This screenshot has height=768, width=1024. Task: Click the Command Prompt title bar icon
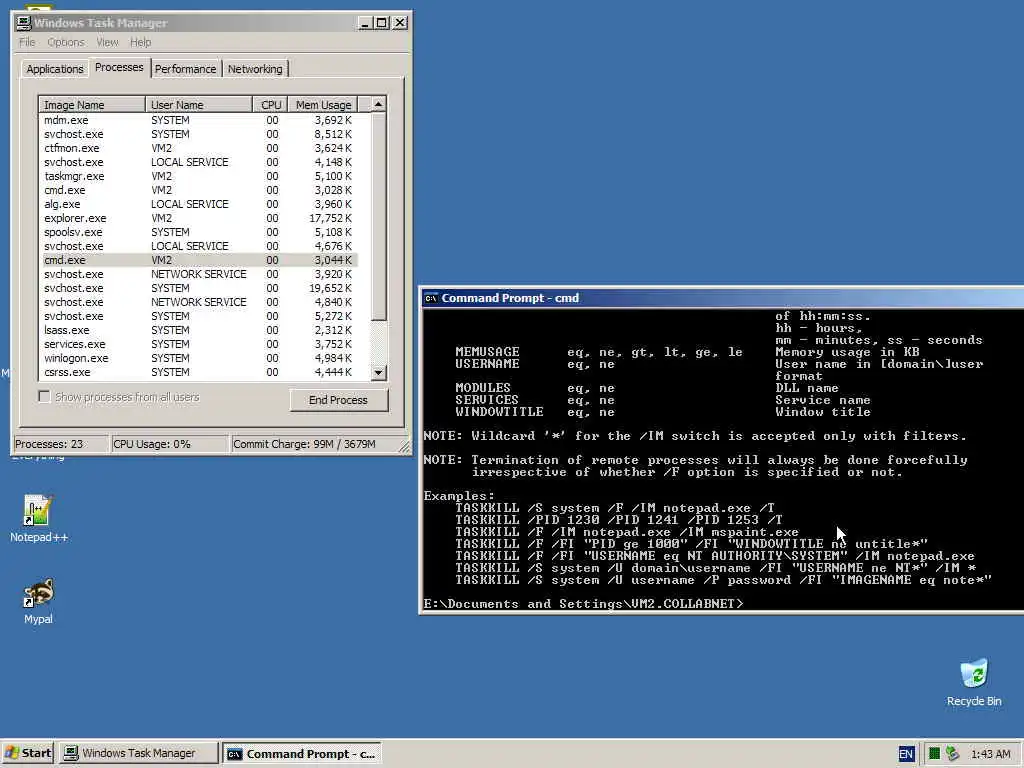(x=431, y=298)
